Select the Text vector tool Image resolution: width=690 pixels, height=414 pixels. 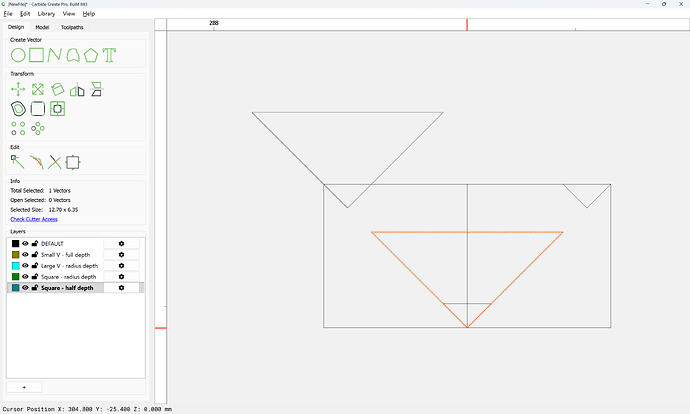tap(110, 55)
